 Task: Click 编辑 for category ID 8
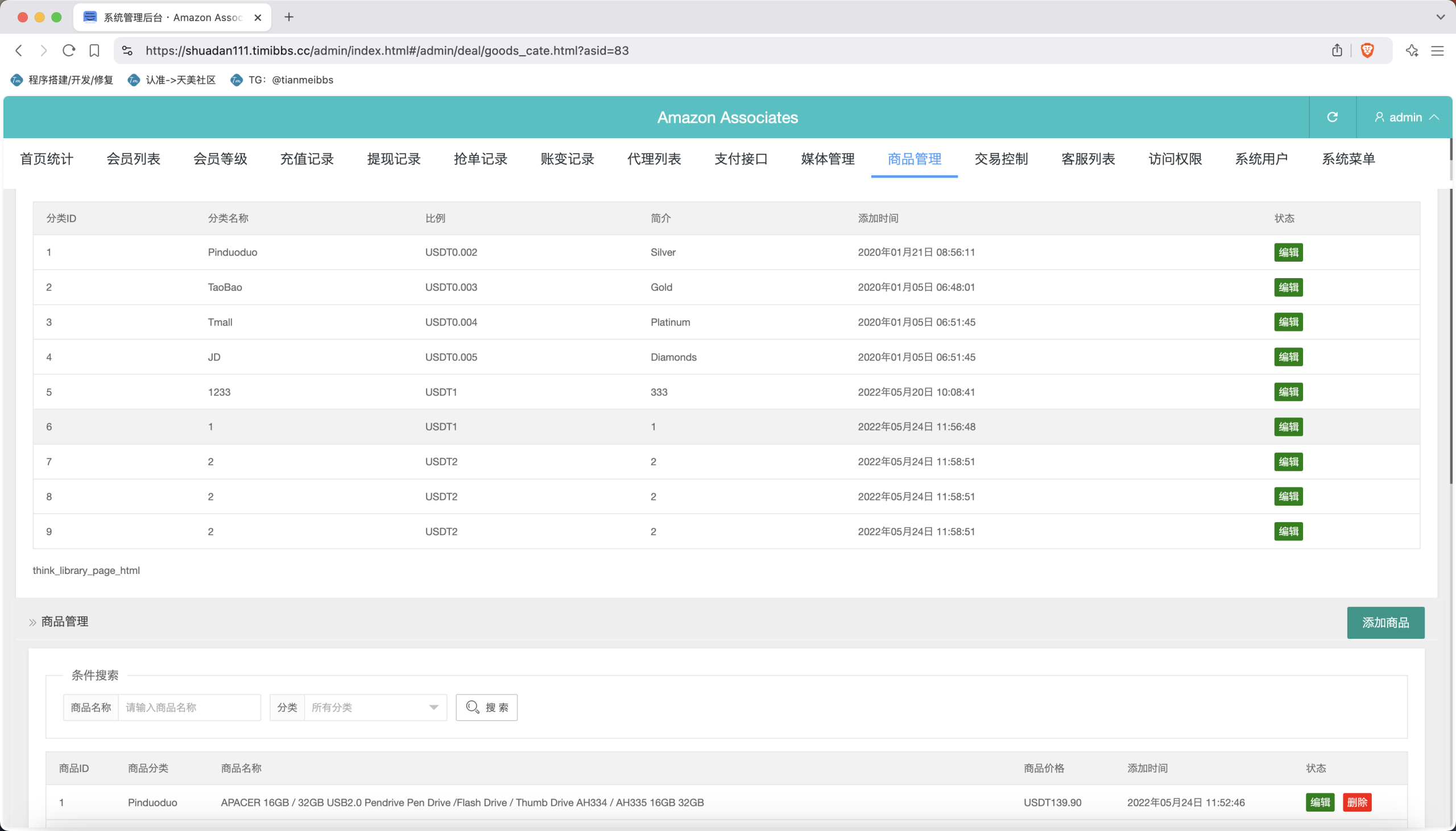[1288, 497]
